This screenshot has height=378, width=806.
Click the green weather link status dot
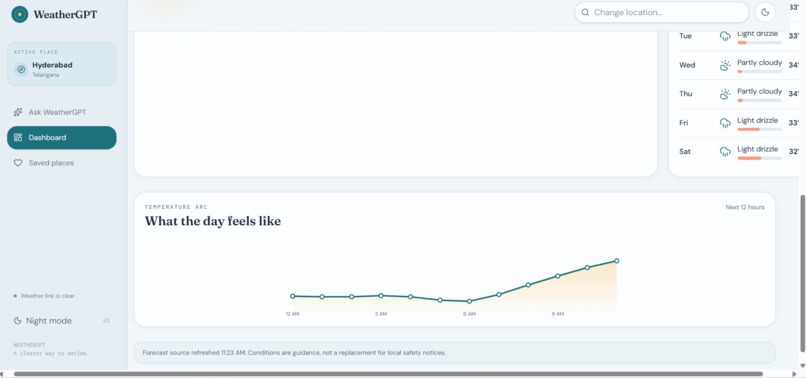tap(15, 296)
